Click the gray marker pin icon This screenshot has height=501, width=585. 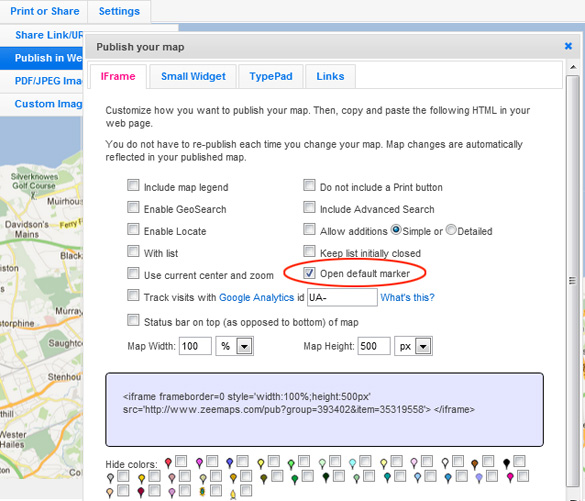[110, 478]
